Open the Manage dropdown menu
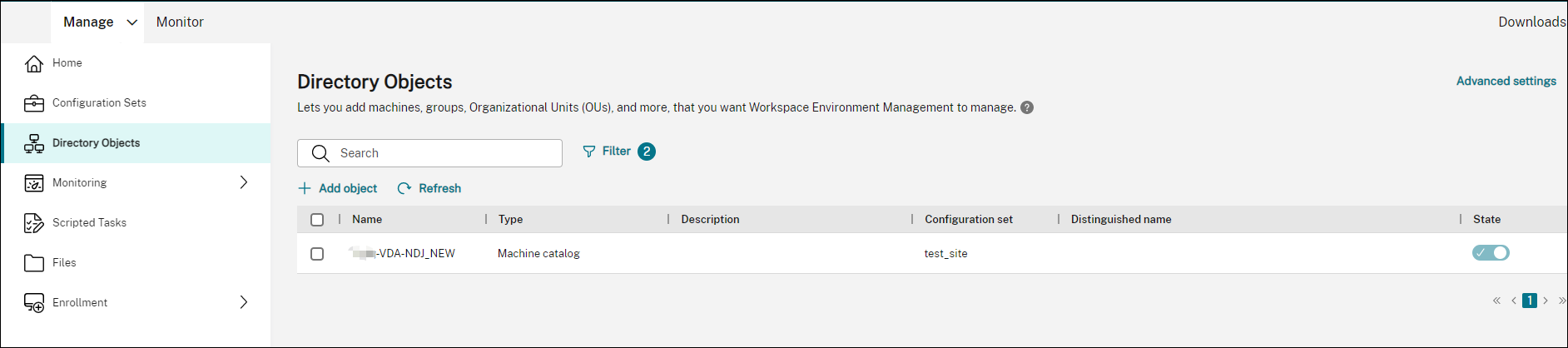The image size is (1568, 348). 131,22
